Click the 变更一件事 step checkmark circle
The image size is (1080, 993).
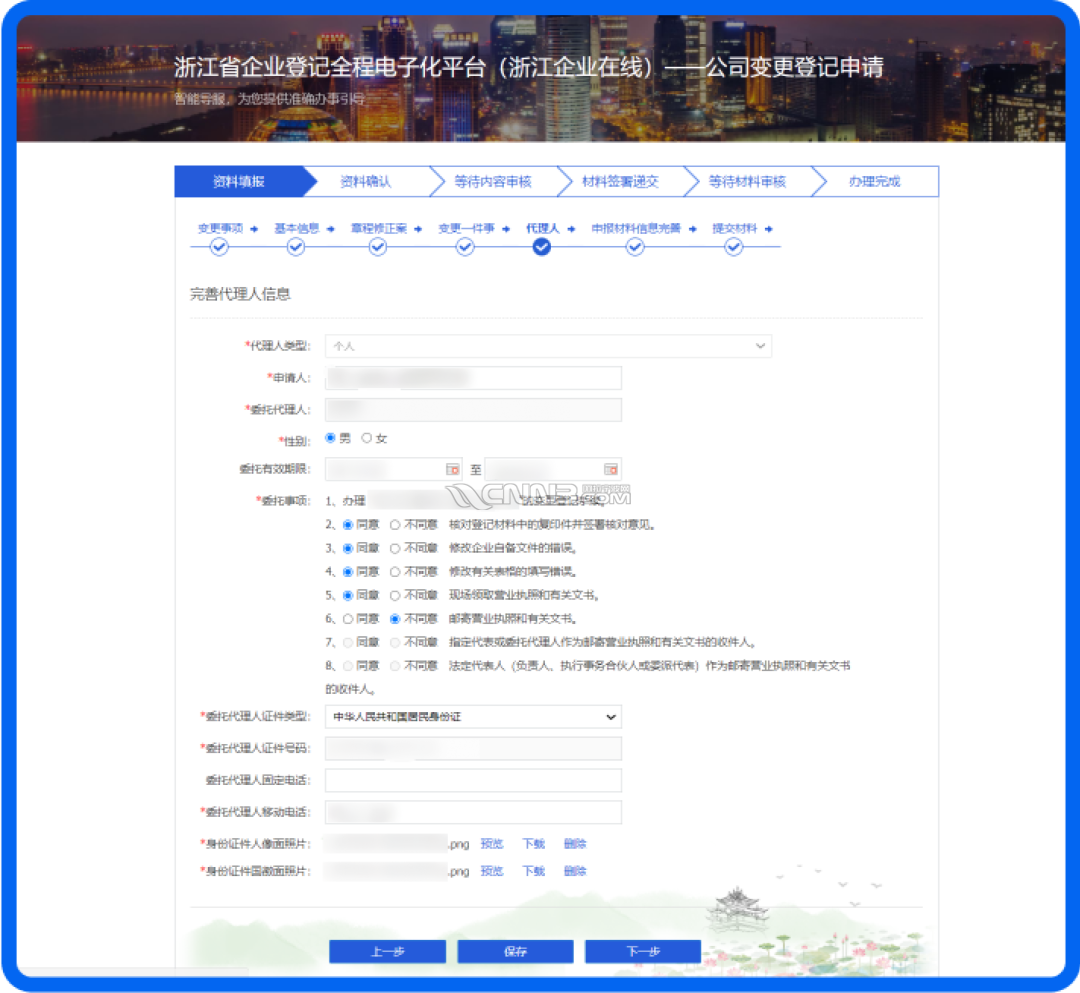pos(465,247)
